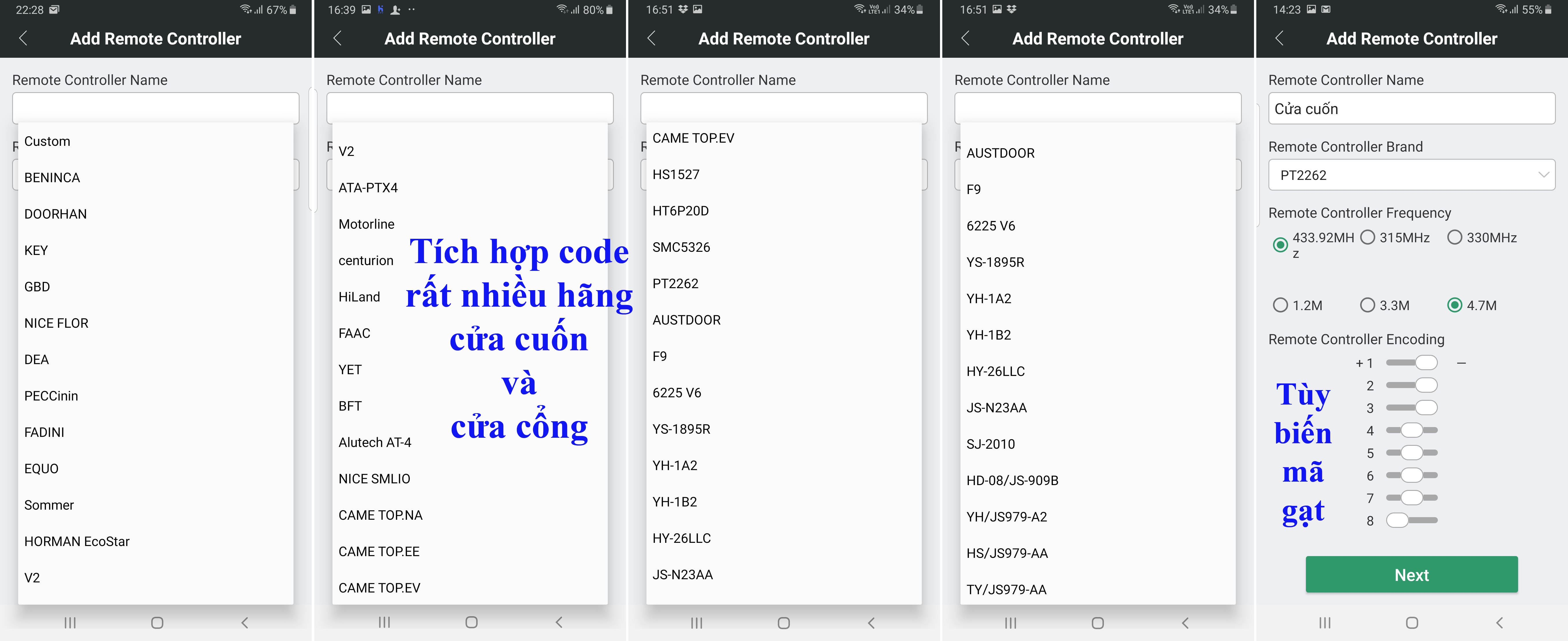
Task: Choose YH/JS979-A2 from the list
Action: coord(1098,517)
